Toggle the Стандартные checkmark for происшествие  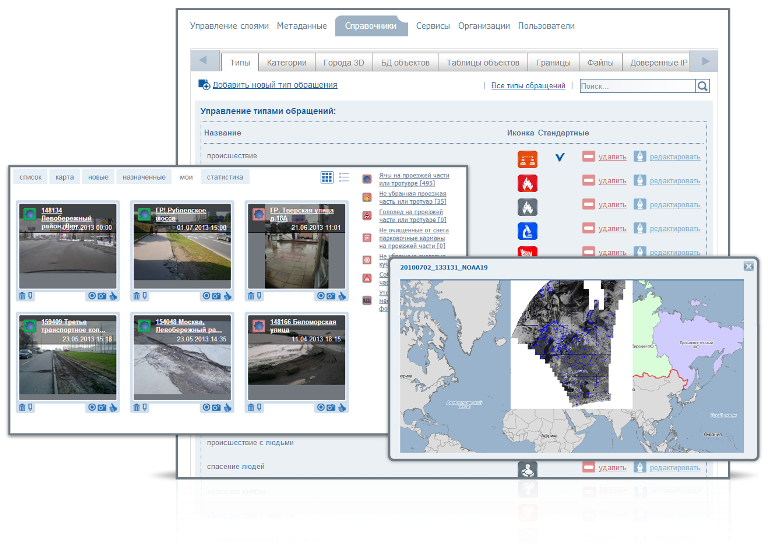(x=559, y=157)
